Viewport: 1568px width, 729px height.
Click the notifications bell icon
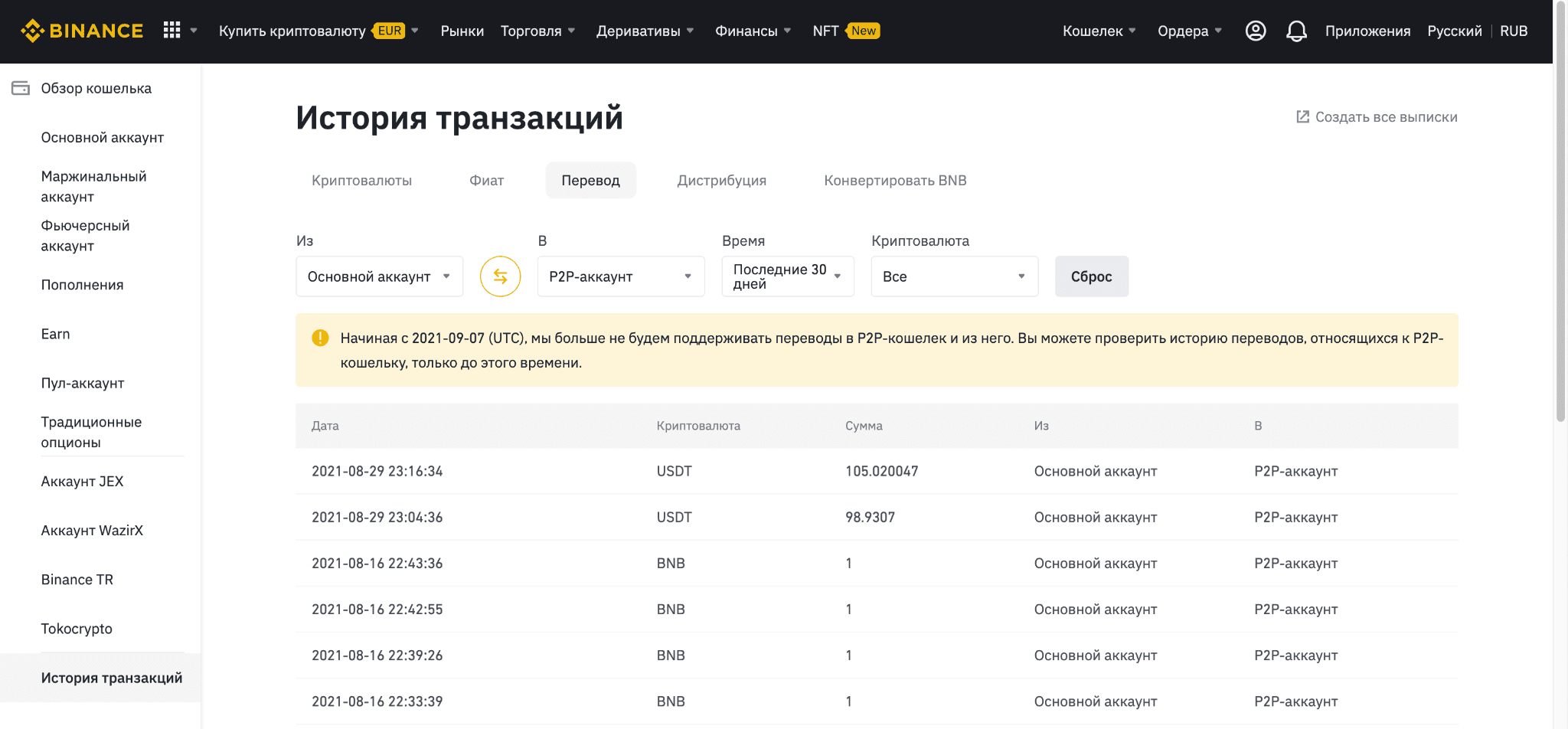click(x=1295, y=31)
